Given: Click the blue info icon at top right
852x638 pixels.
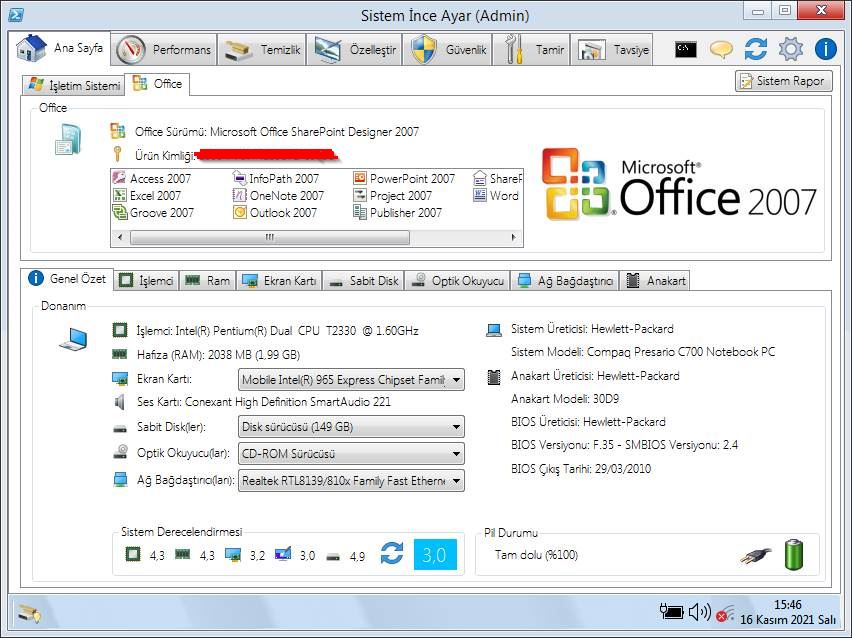Looking at the screenshot, I should (825, 49).
